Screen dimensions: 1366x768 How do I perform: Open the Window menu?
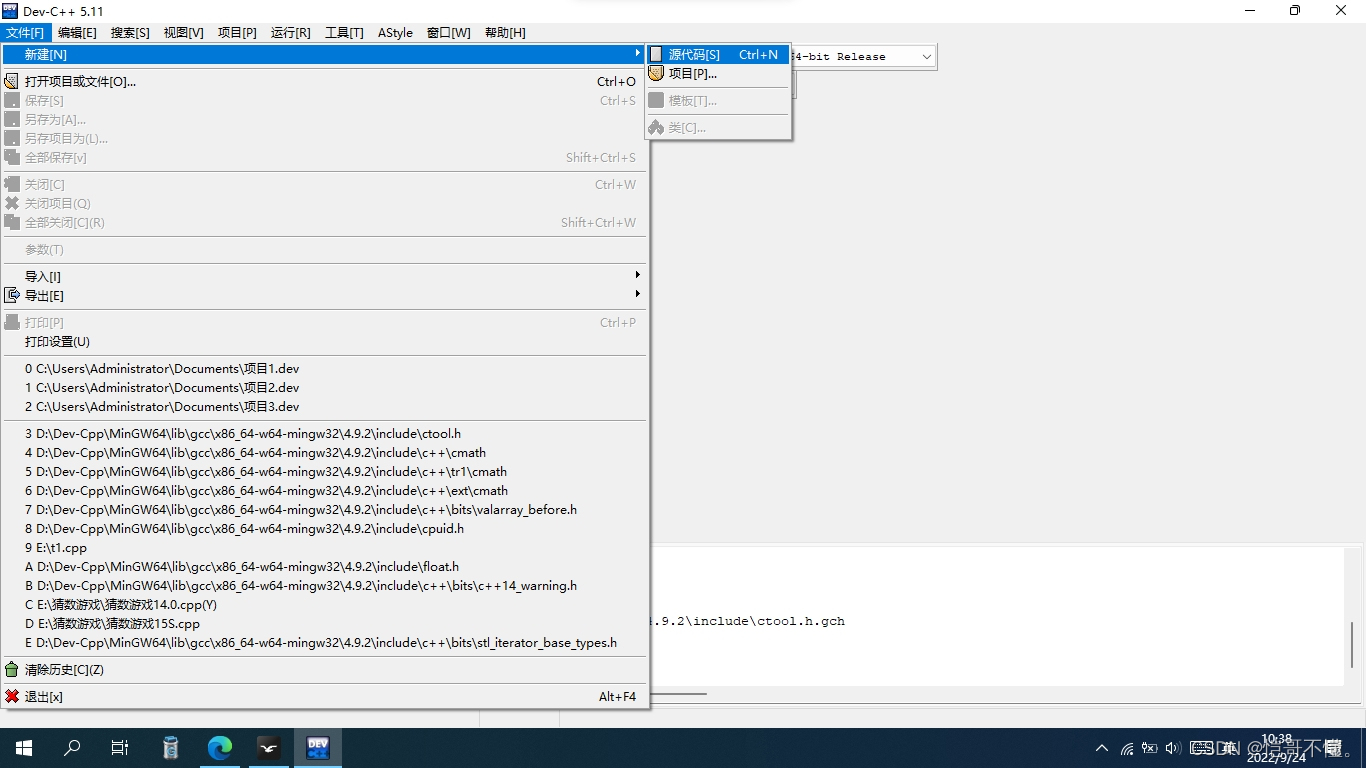pyautogui.click(x=448, y=33)
